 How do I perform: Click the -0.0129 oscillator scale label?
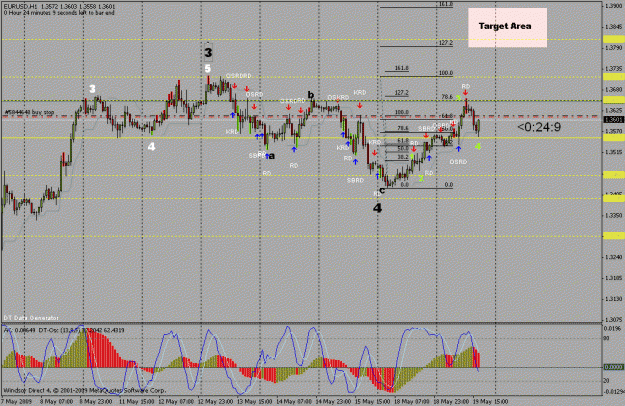(x=613, y=392)
